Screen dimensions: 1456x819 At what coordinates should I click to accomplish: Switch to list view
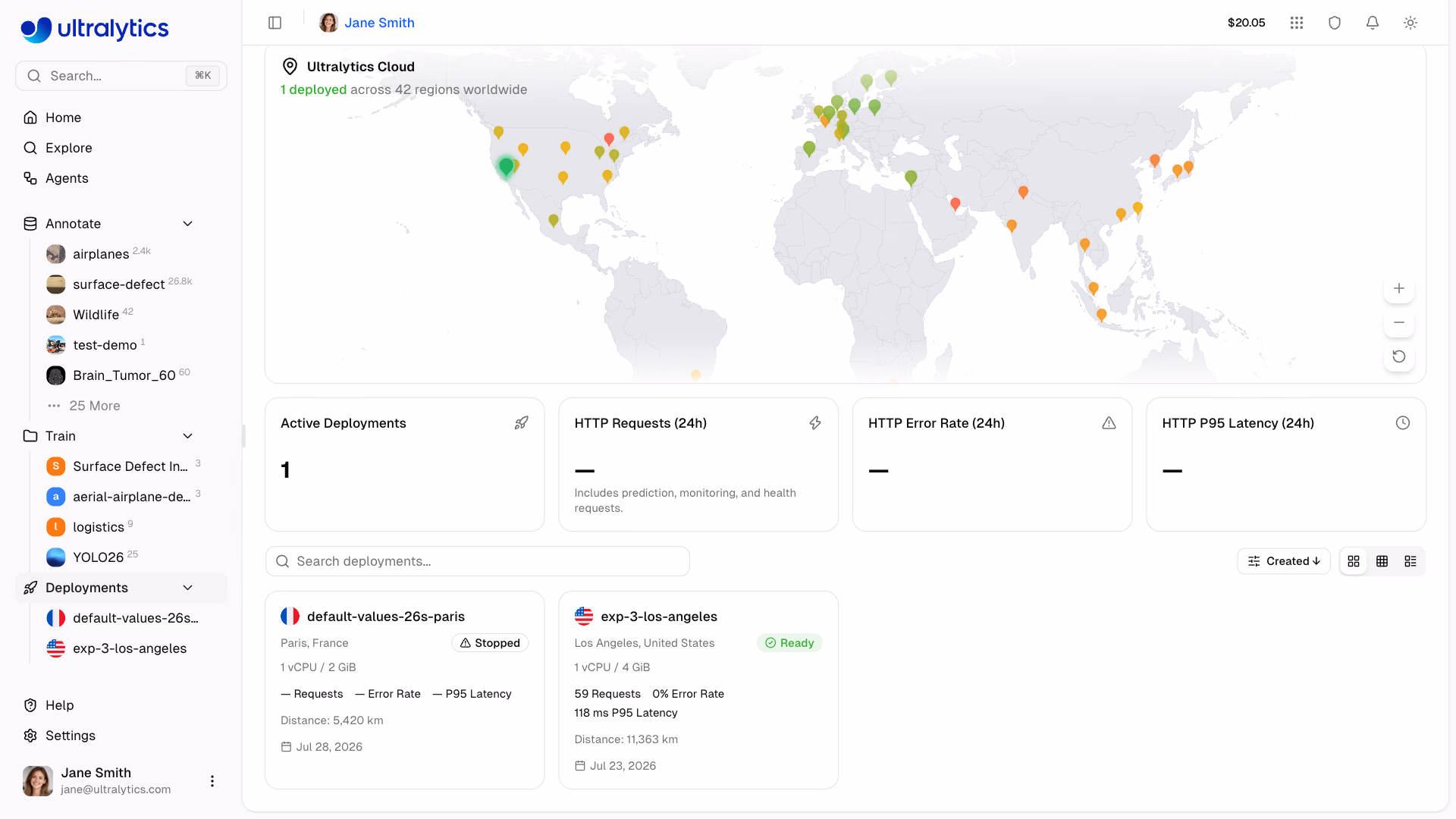click(x=1410, y=561)
